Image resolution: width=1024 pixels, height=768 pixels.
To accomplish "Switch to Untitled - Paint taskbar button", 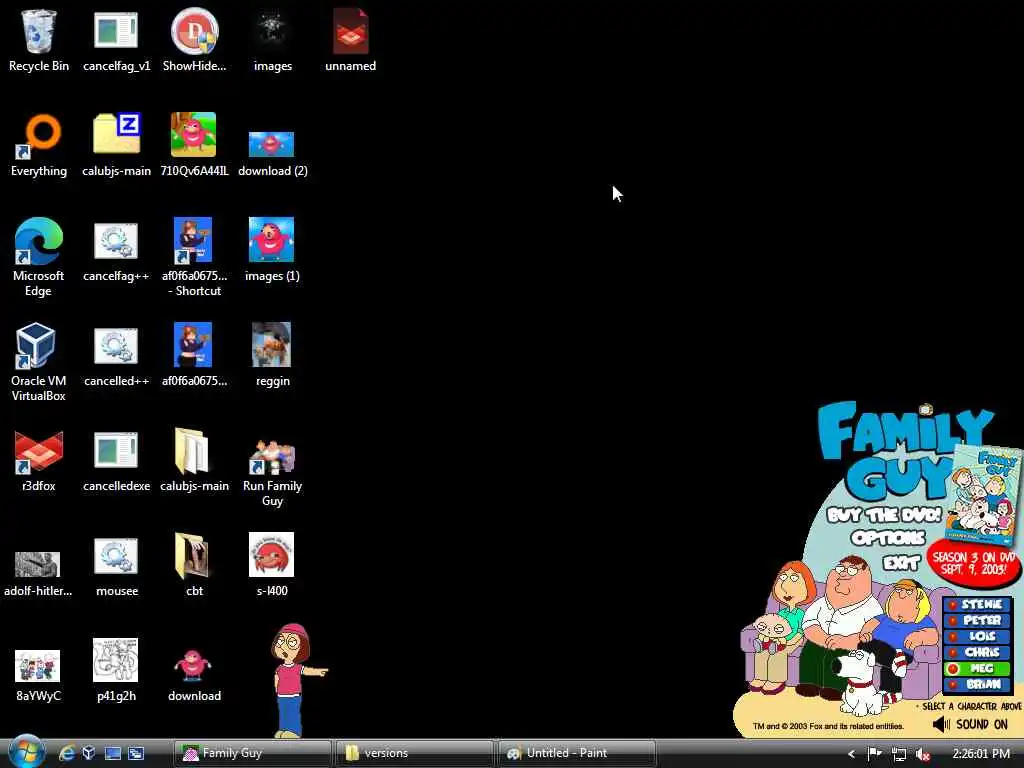I will (577, 753).
